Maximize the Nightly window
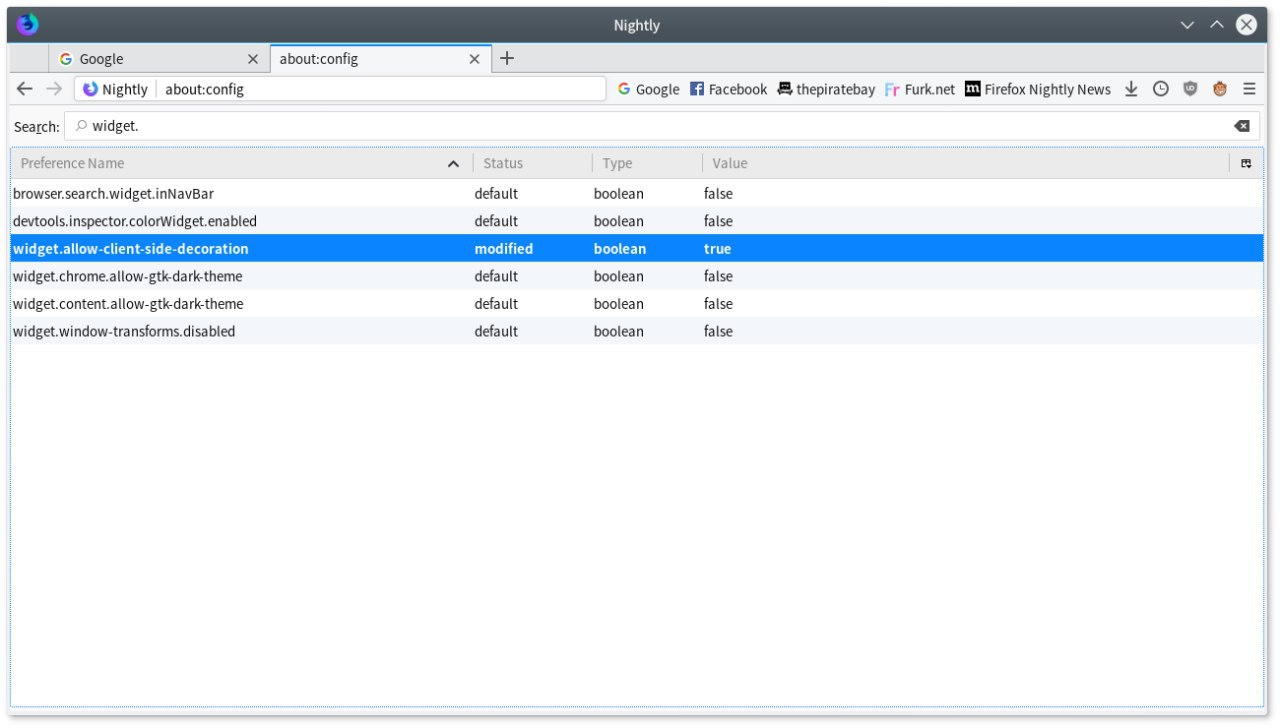1280x728 pixels. coord(1217,25)
